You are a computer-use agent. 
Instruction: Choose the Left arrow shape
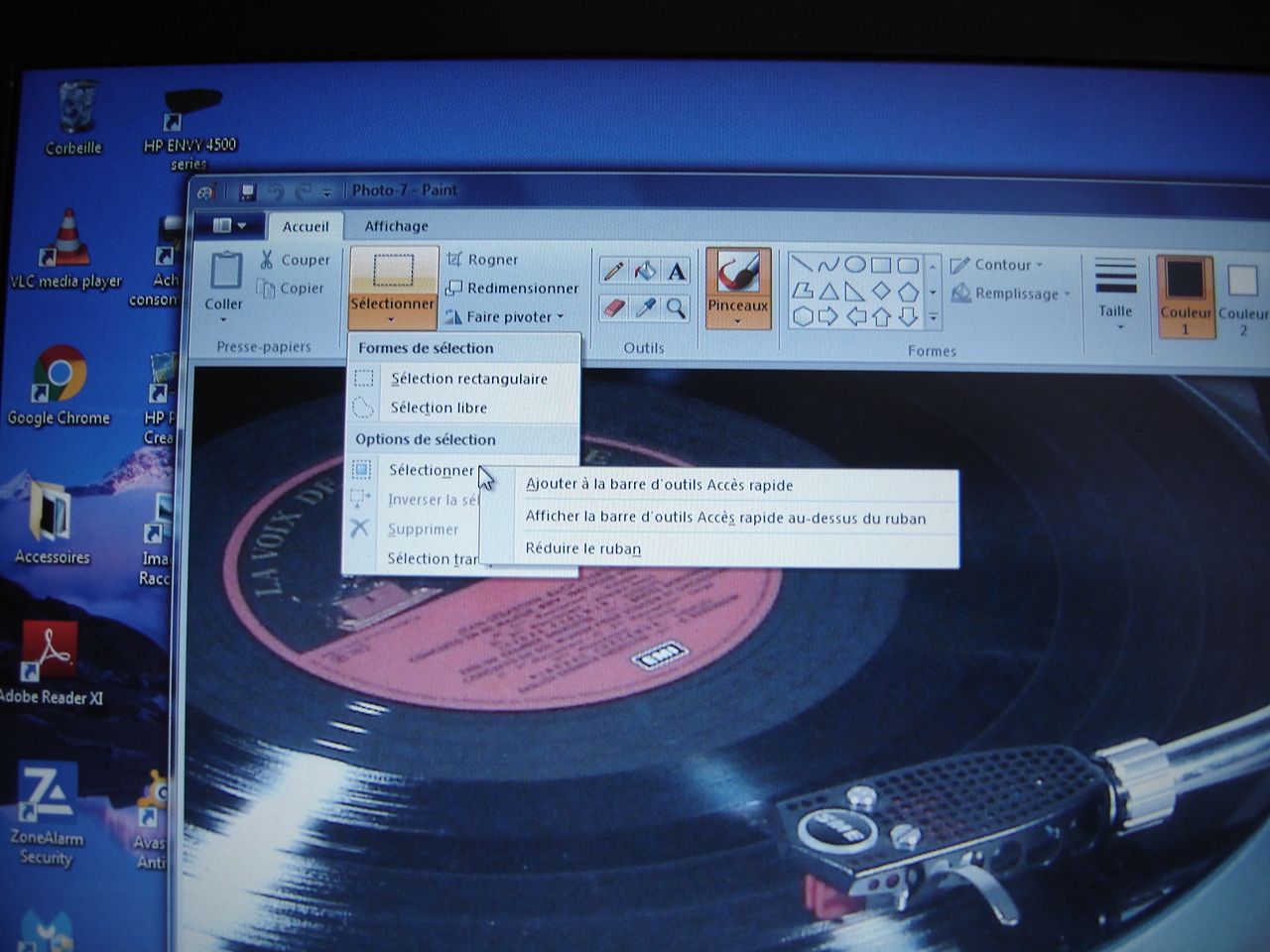pyautogui.click(x=854, y=317)
